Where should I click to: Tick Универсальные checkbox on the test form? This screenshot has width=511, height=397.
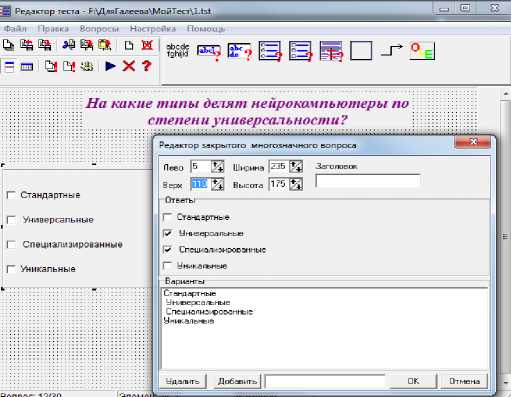(11, 220)
